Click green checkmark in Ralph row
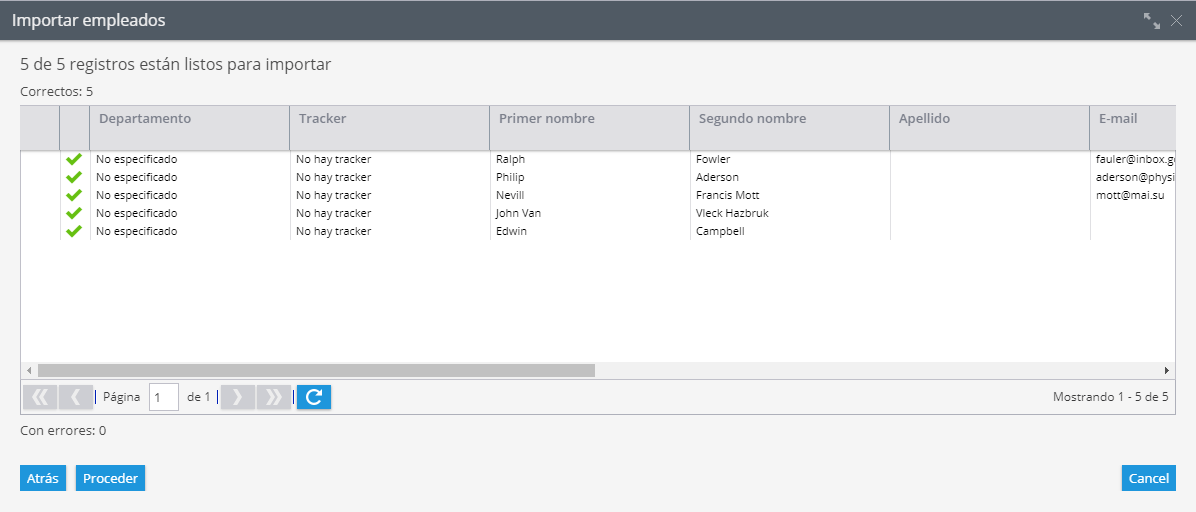This screenshot has width=1196, height=512. [74, 159]
